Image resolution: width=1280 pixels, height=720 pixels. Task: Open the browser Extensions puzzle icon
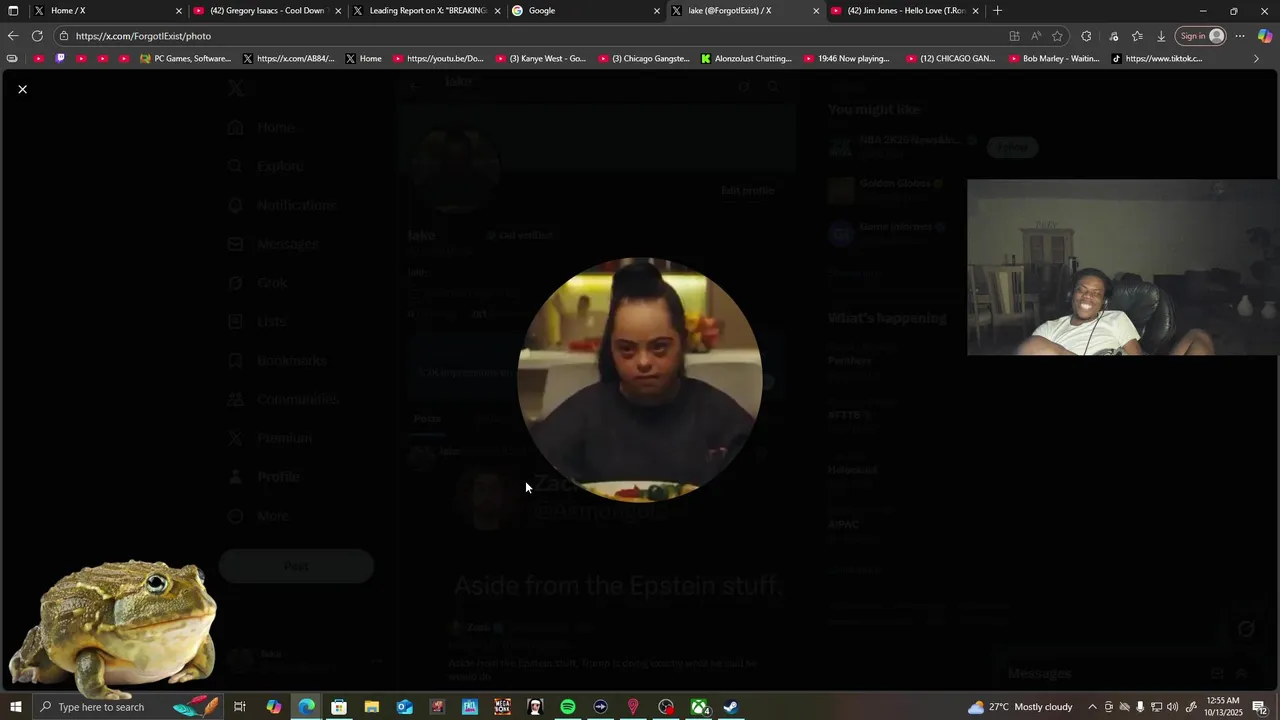click(x=1086, y=36)
